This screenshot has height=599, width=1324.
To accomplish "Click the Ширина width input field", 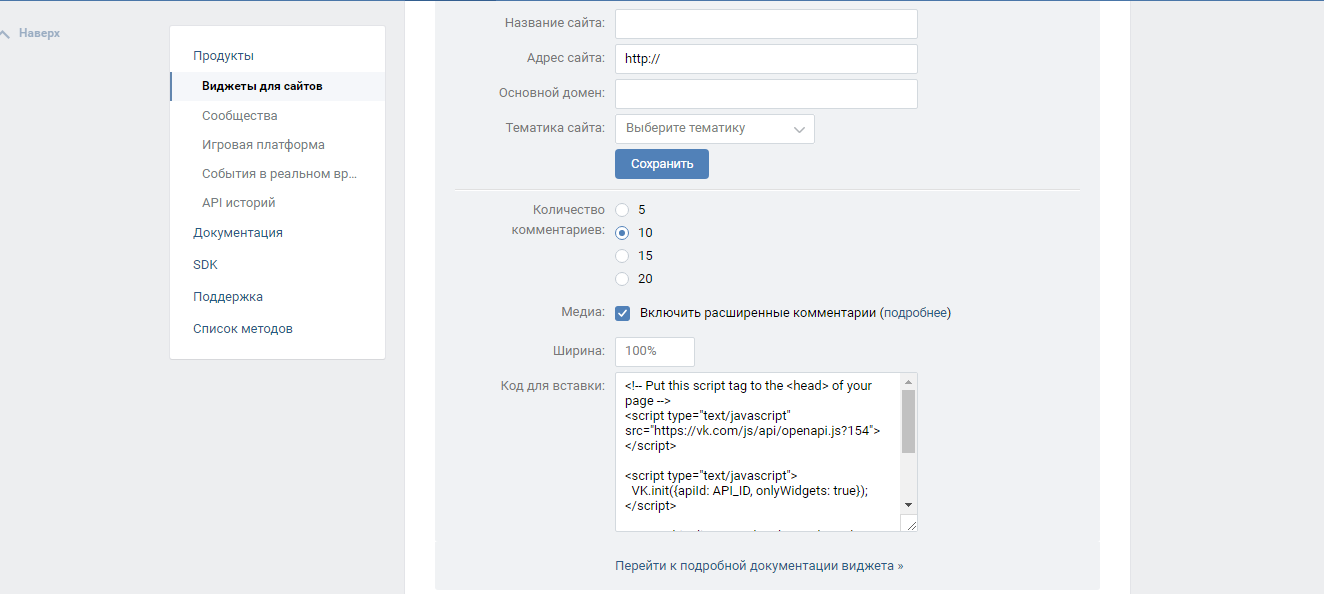I will pos(654,352).
